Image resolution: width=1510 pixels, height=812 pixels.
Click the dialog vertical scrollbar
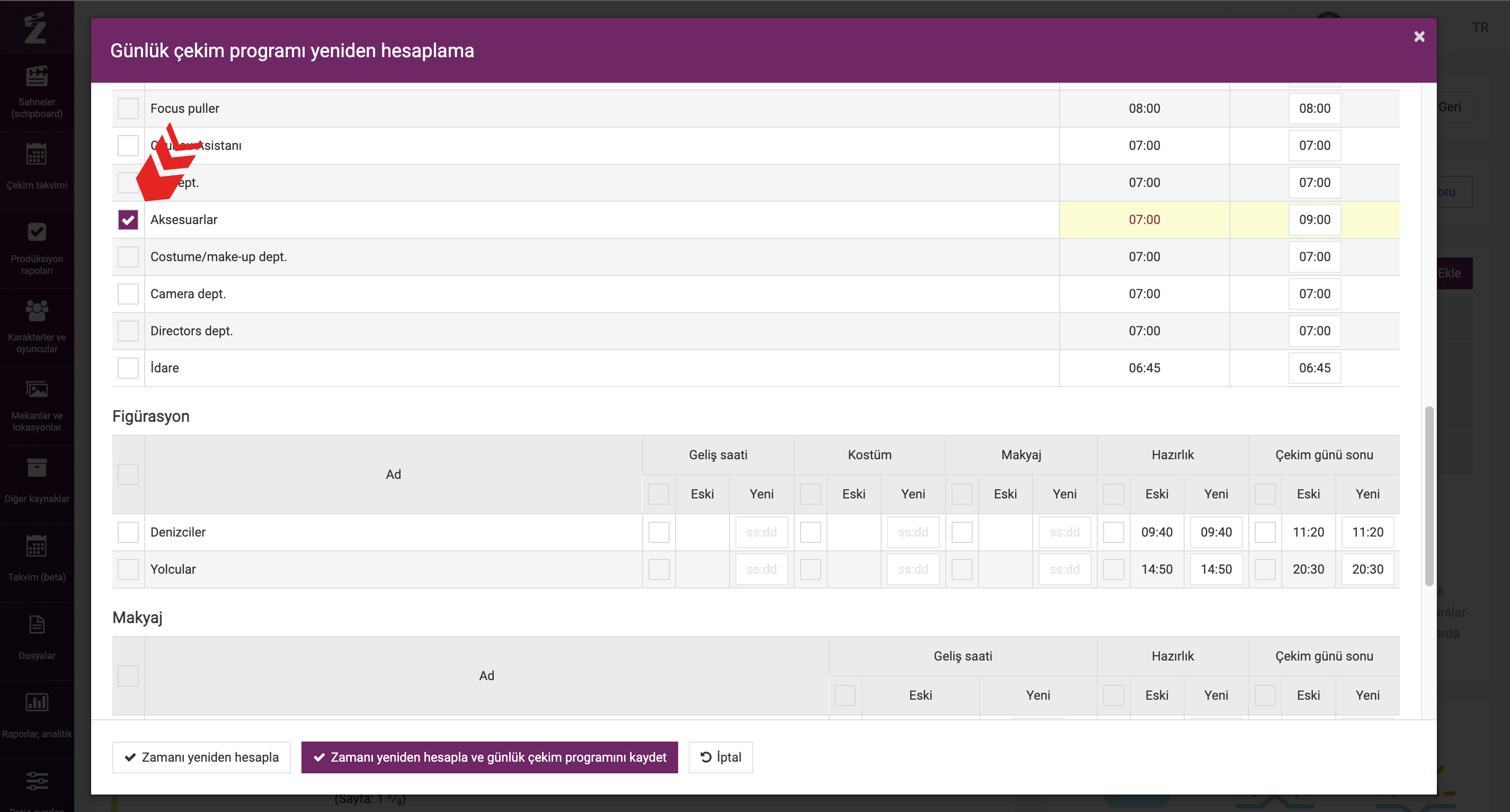1428,495
